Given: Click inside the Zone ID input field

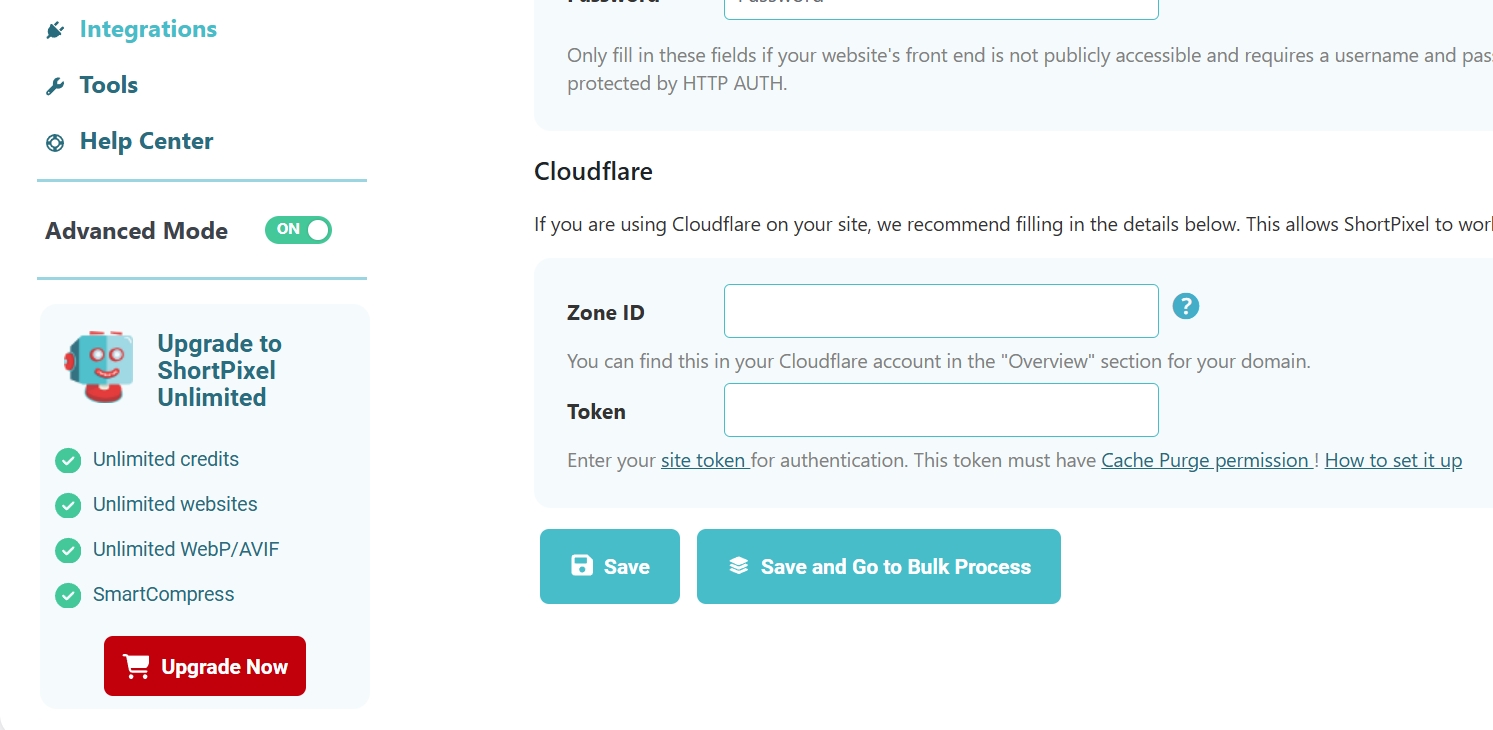Looking at the screenshot, I should [x=940, y=310].
